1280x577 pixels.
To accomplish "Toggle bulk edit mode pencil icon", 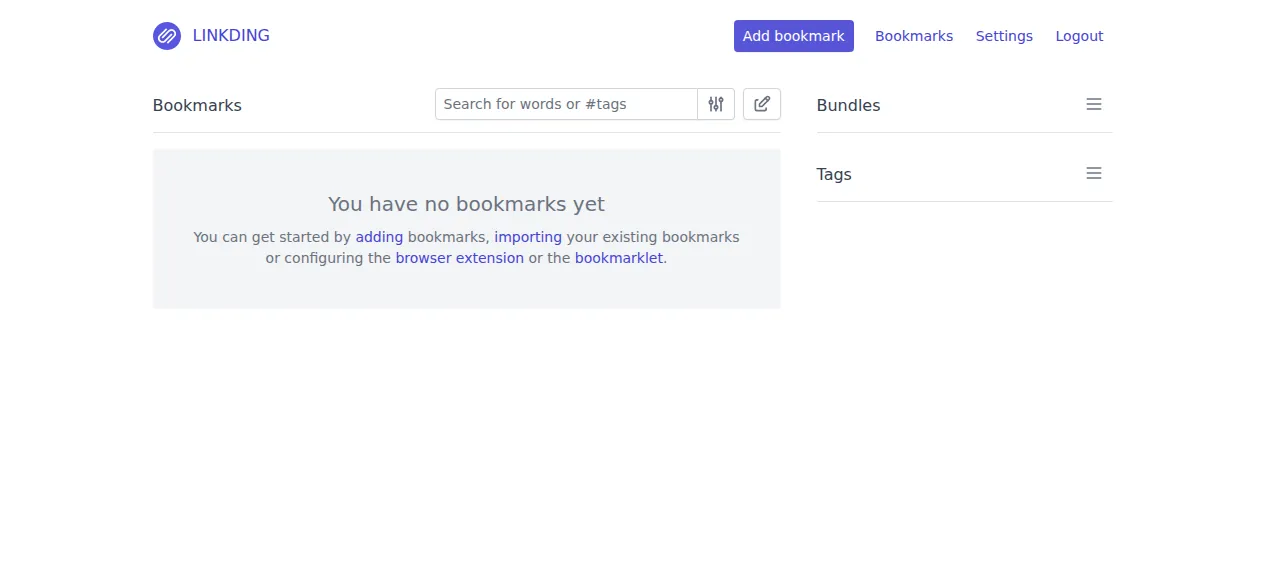I will pos(762,104).
